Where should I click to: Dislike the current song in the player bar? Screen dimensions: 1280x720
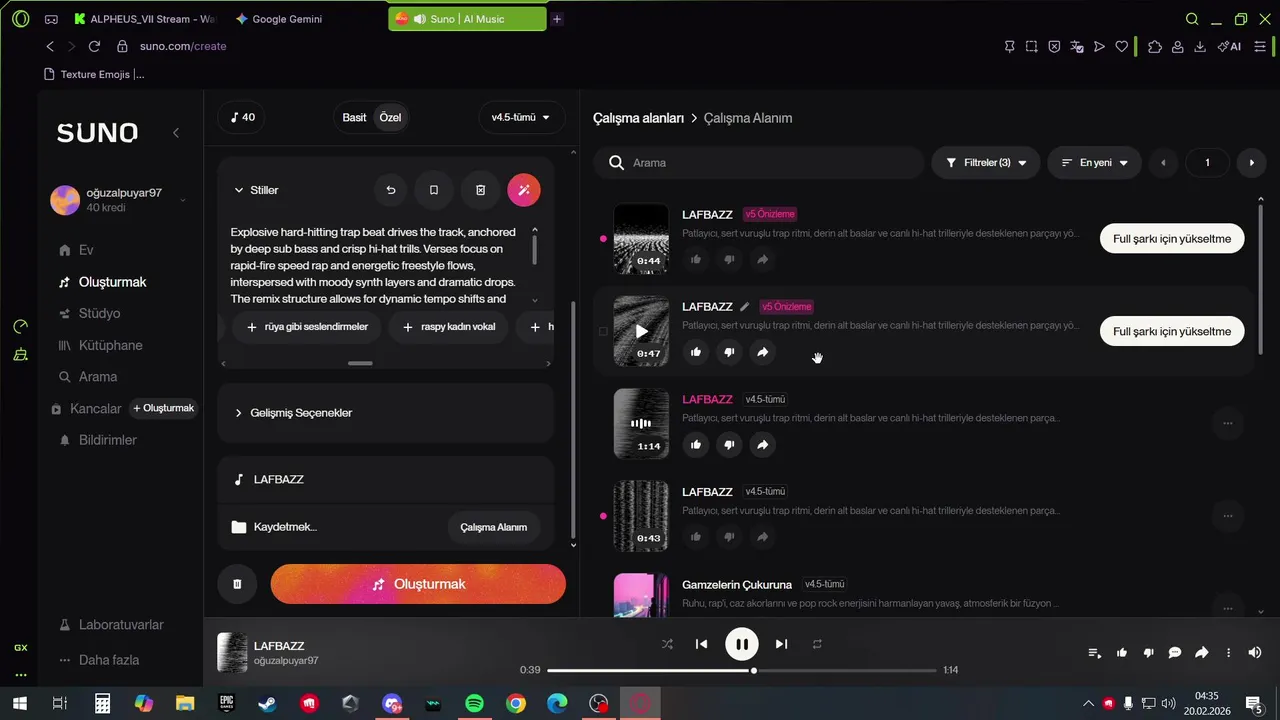point(1148,653)
